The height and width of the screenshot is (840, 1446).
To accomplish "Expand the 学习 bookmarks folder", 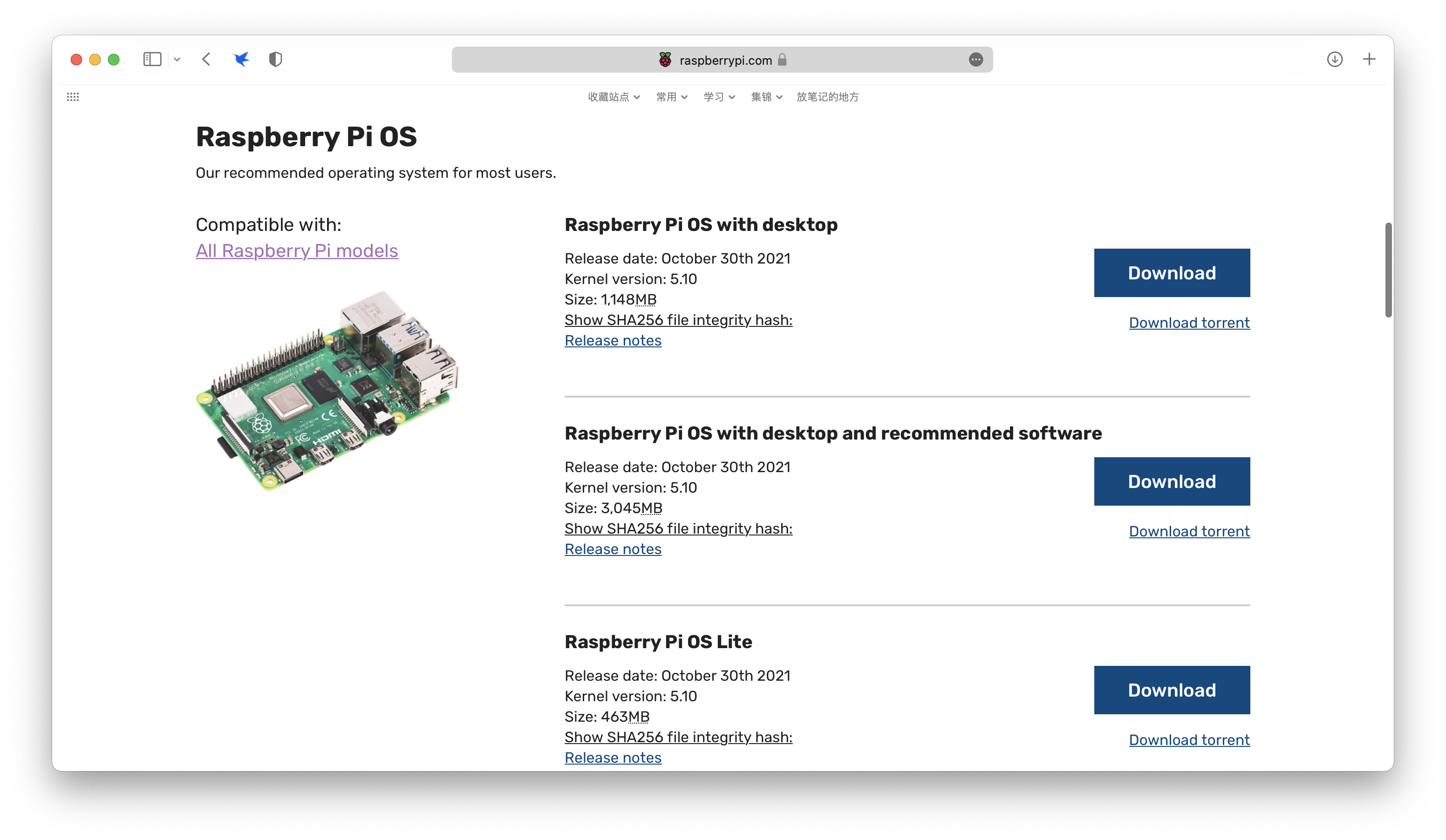I will tap(719, 97).
